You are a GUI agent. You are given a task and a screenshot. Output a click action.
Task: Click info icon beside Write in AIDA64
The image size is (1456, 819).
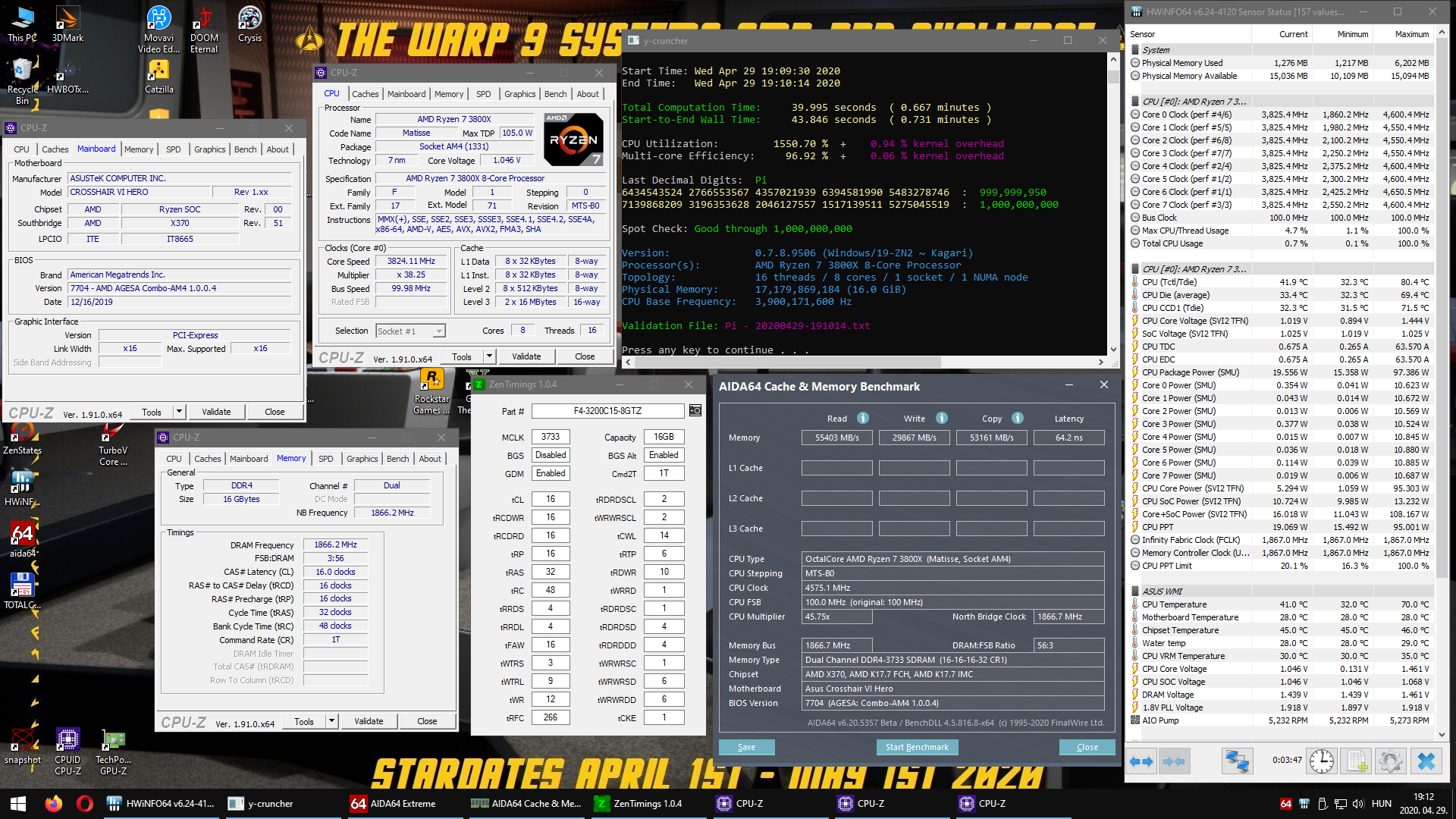(942, 418)
